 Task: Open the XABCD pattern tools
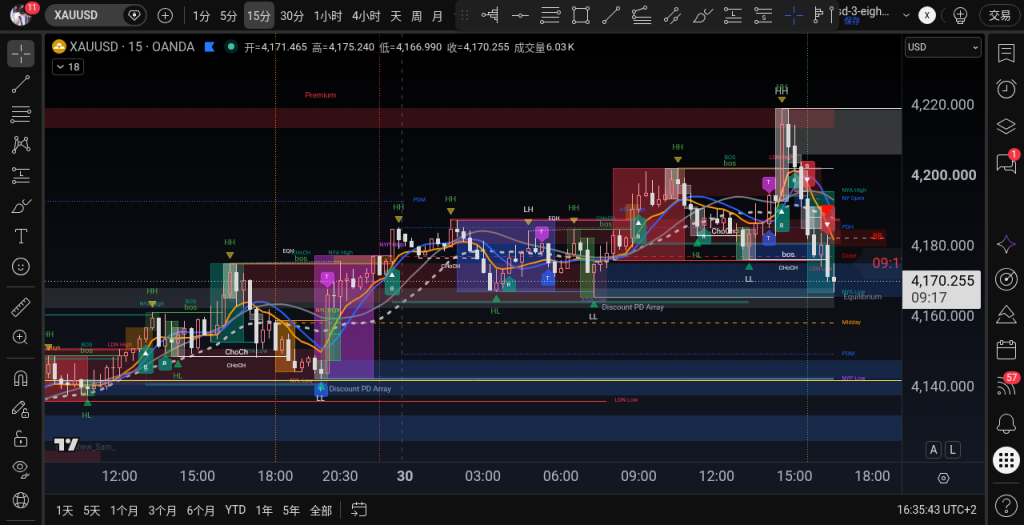[x=21, y=144]
